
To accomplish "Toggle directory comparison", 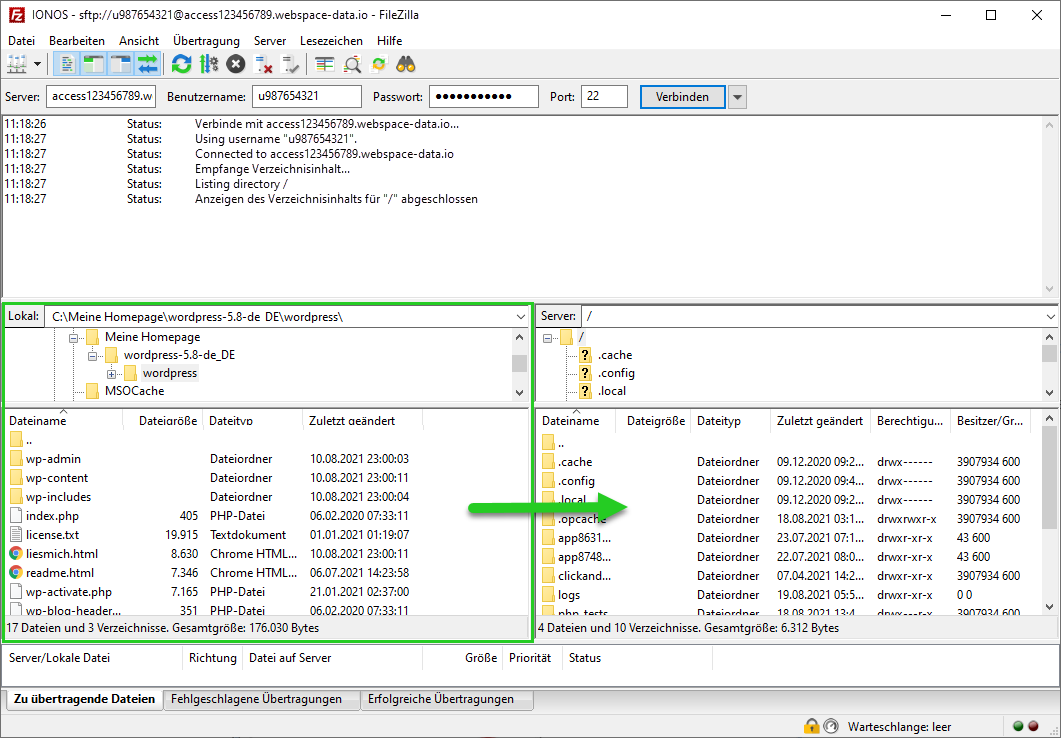I will click(x=353, y=64).
